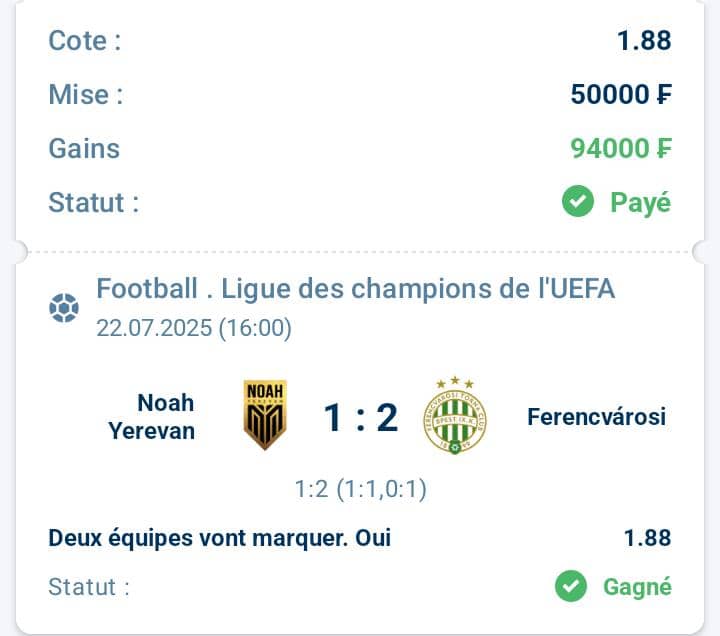
Task: Click the football sport icon
Action: tap(64, 308)
